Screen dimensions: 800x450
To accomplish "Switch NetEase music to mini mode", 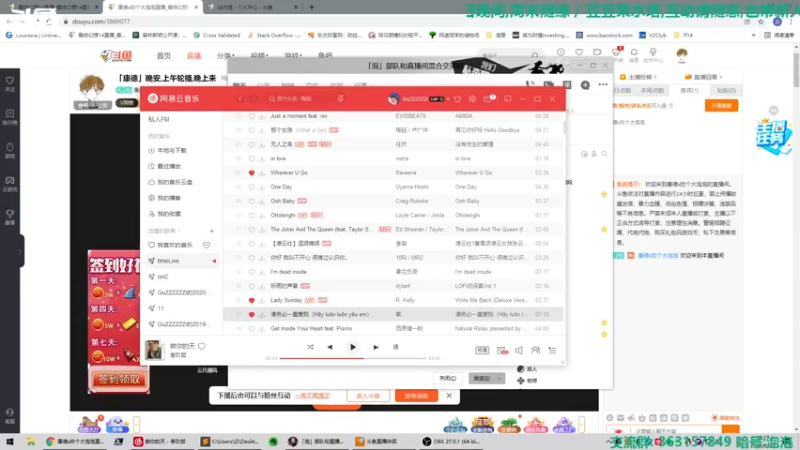I will coord(507,99).
